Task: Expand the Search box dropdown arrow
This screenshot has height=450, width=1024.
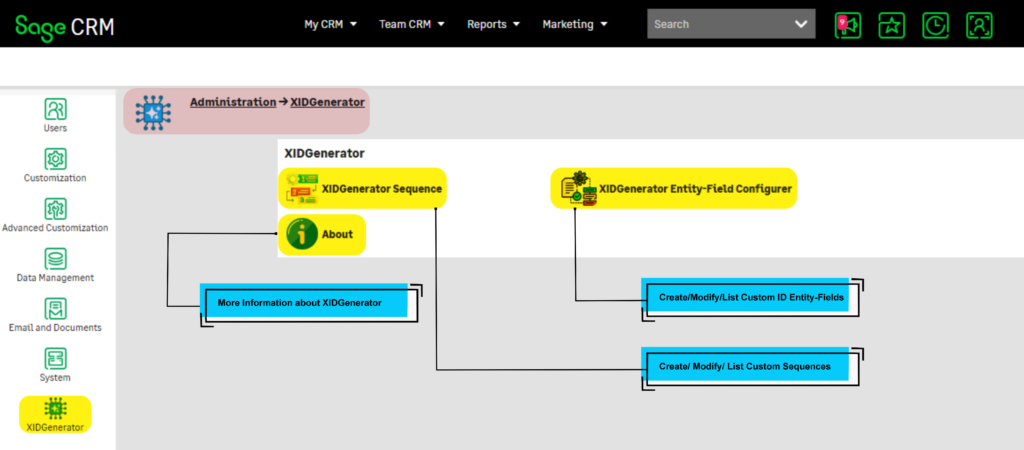Action: point(800,24)
